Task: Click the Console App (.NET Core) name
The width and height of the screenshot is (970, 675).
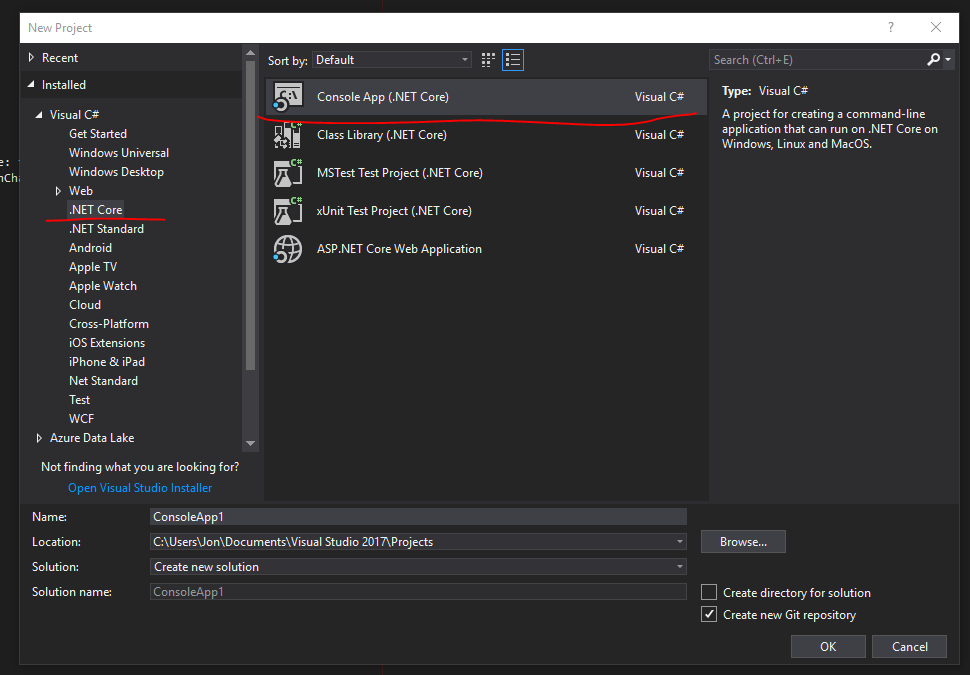Action: [x=383, y=97]
